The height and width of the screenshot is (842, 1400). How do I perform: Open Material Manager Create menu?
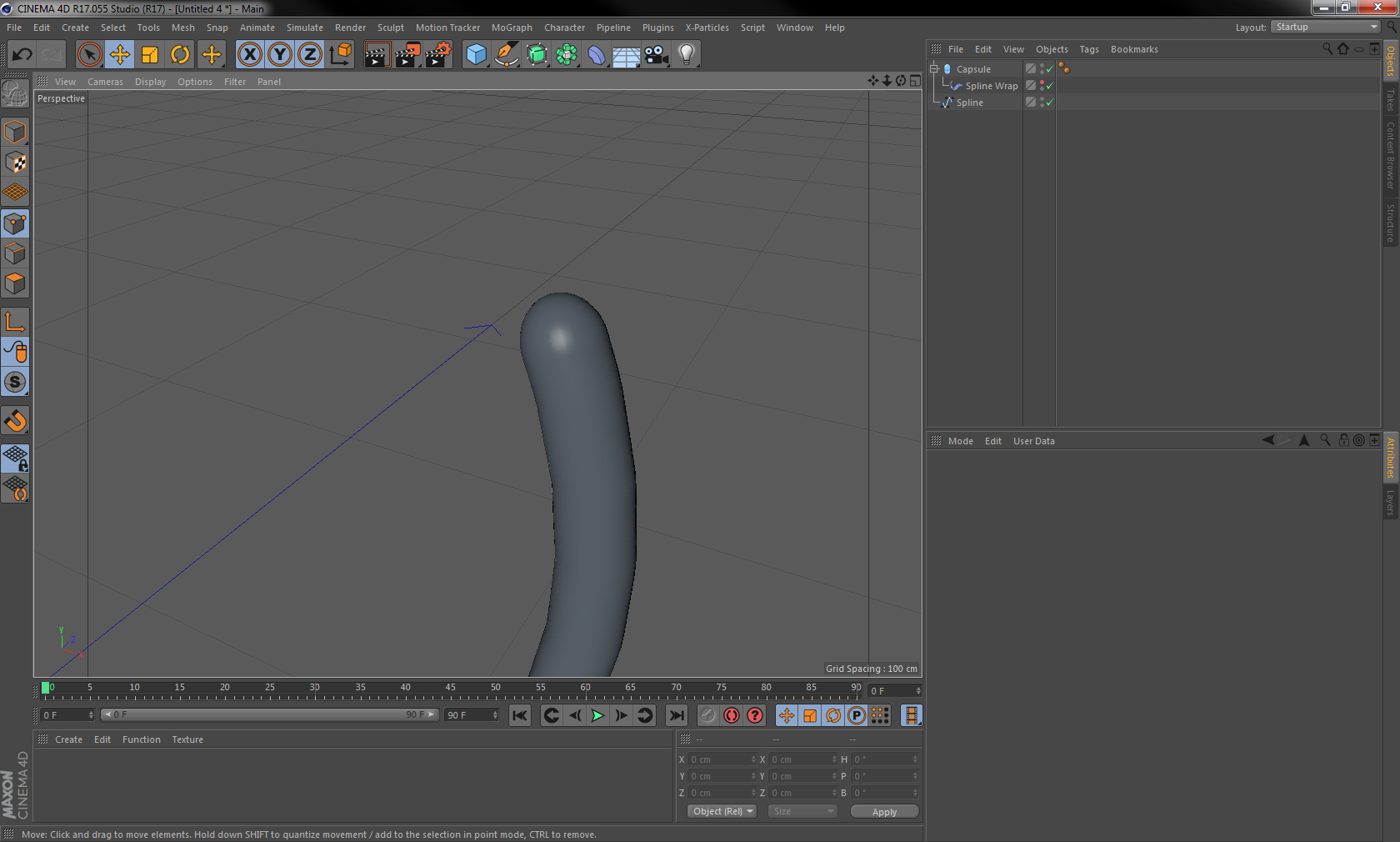[x=68, y=739]
